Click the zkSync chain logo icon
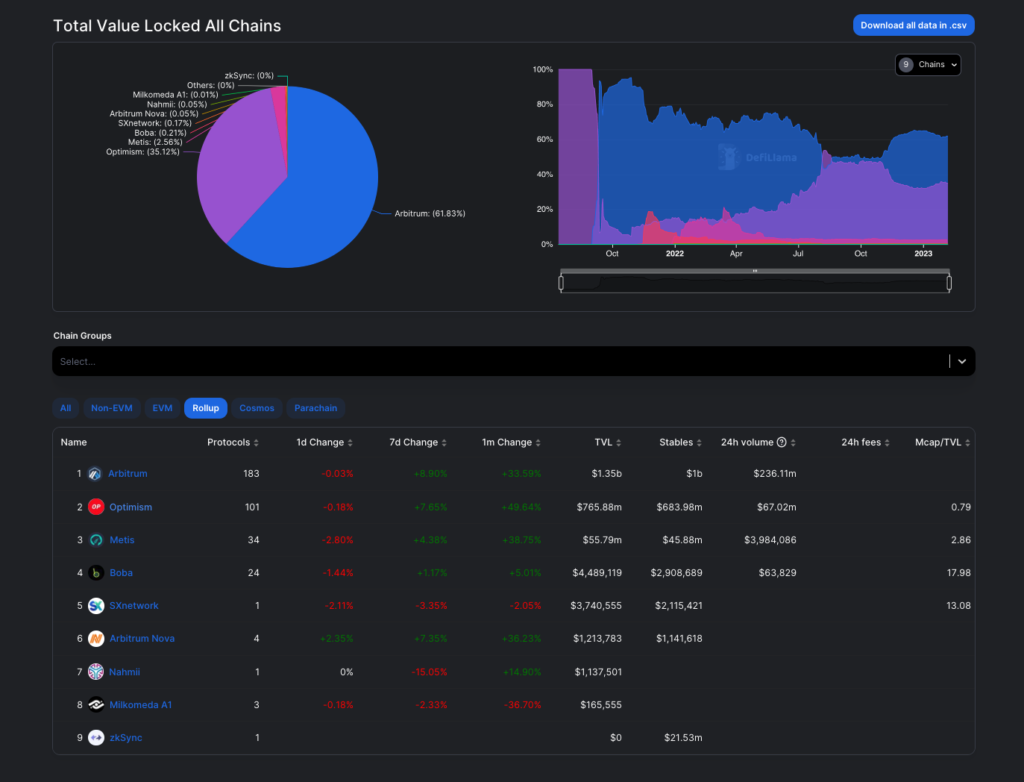Image resolution: width=1024 pixels, height=782 pixels. (96, 738)
